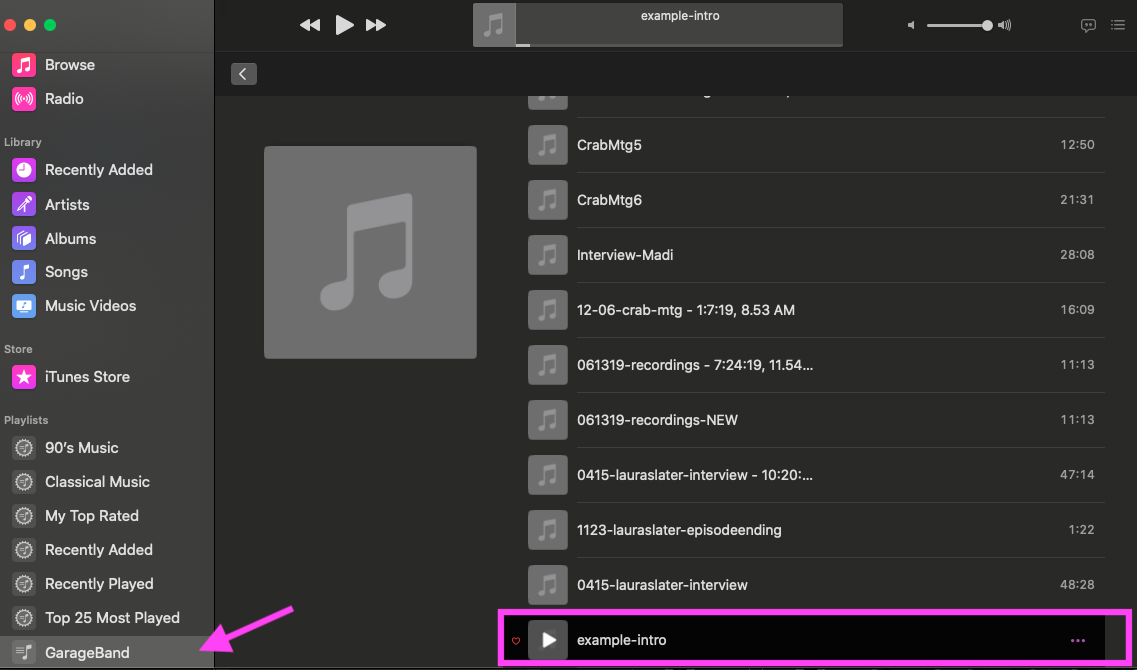This screenshot has height=670, width=1137.
Task: Play the example-intro track row button
Action: 548,640
